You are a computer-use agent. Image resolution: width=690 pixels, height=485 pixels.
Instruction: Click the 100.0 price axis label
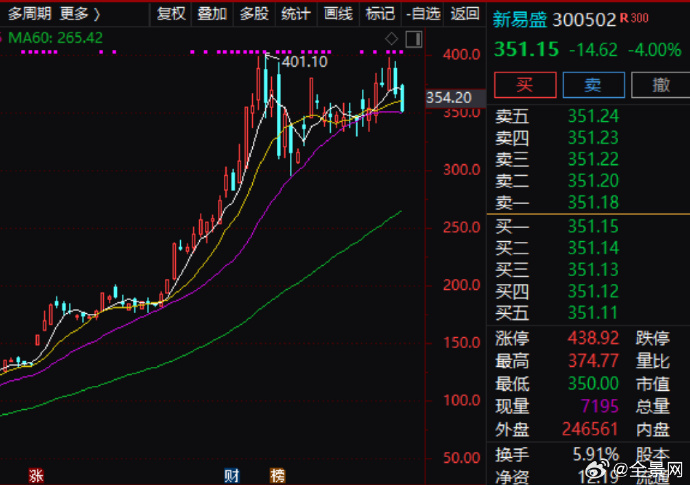[462, 400]
